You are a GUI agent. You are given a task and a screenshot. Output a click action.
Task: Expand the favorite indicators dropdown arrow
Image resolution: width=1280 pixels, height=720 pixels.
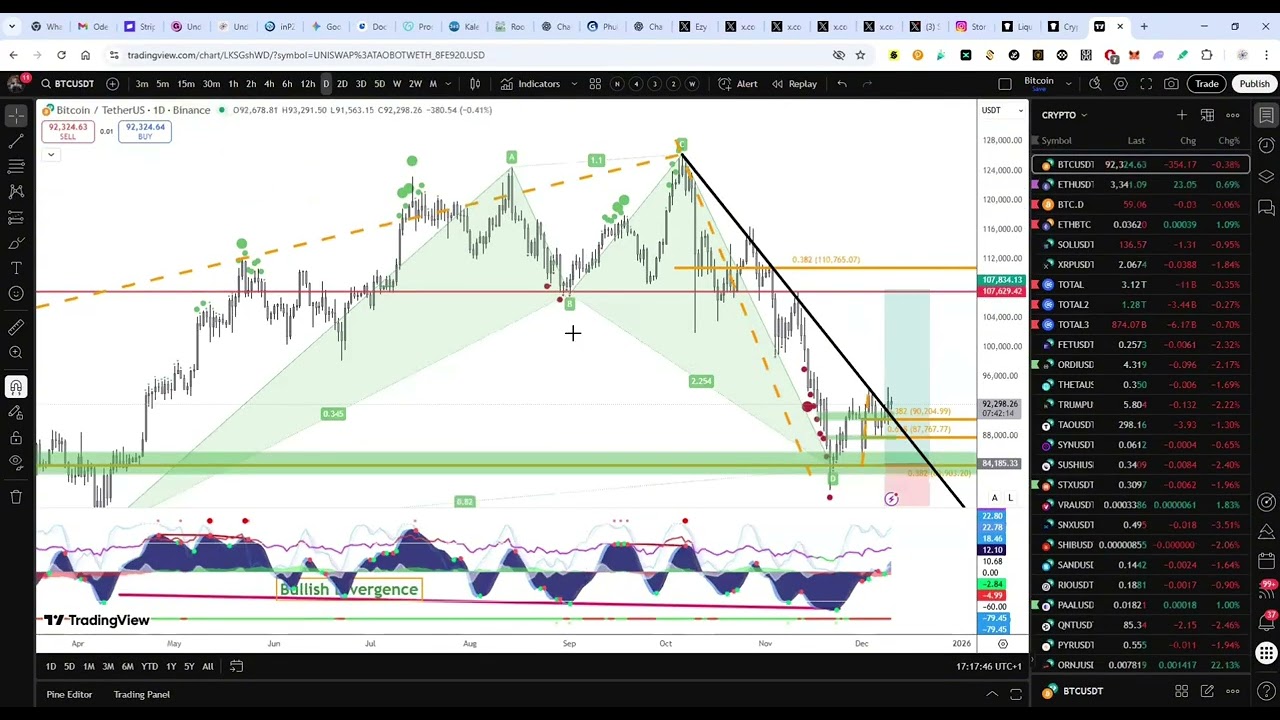pyautogui.click(x=573, y=84)
